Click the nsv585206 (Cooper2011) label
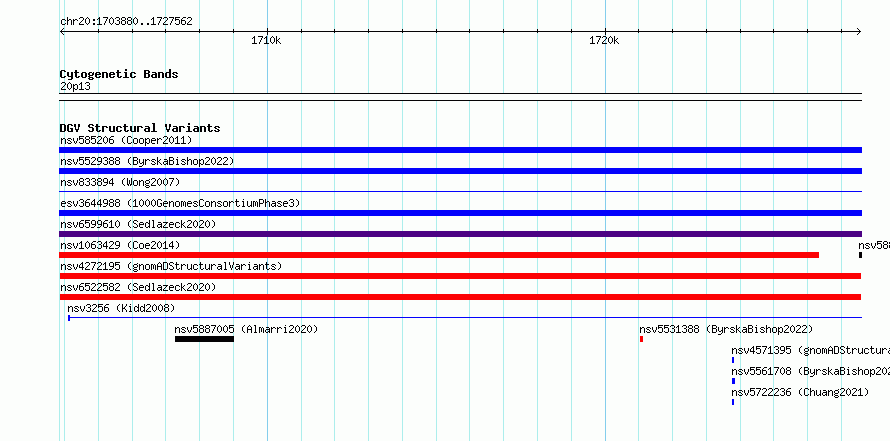The width and height of the screenshot is (890, 441). point(126,140)
